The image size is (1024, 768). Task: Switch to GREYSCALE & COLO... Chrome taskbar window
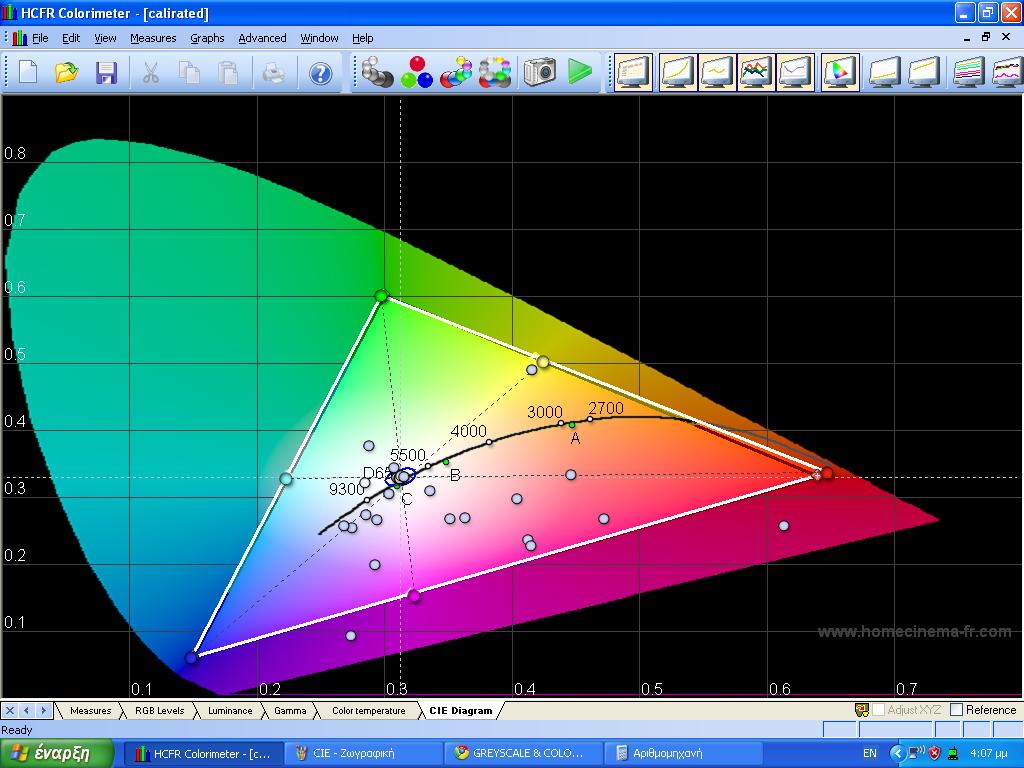pos(522,753)
